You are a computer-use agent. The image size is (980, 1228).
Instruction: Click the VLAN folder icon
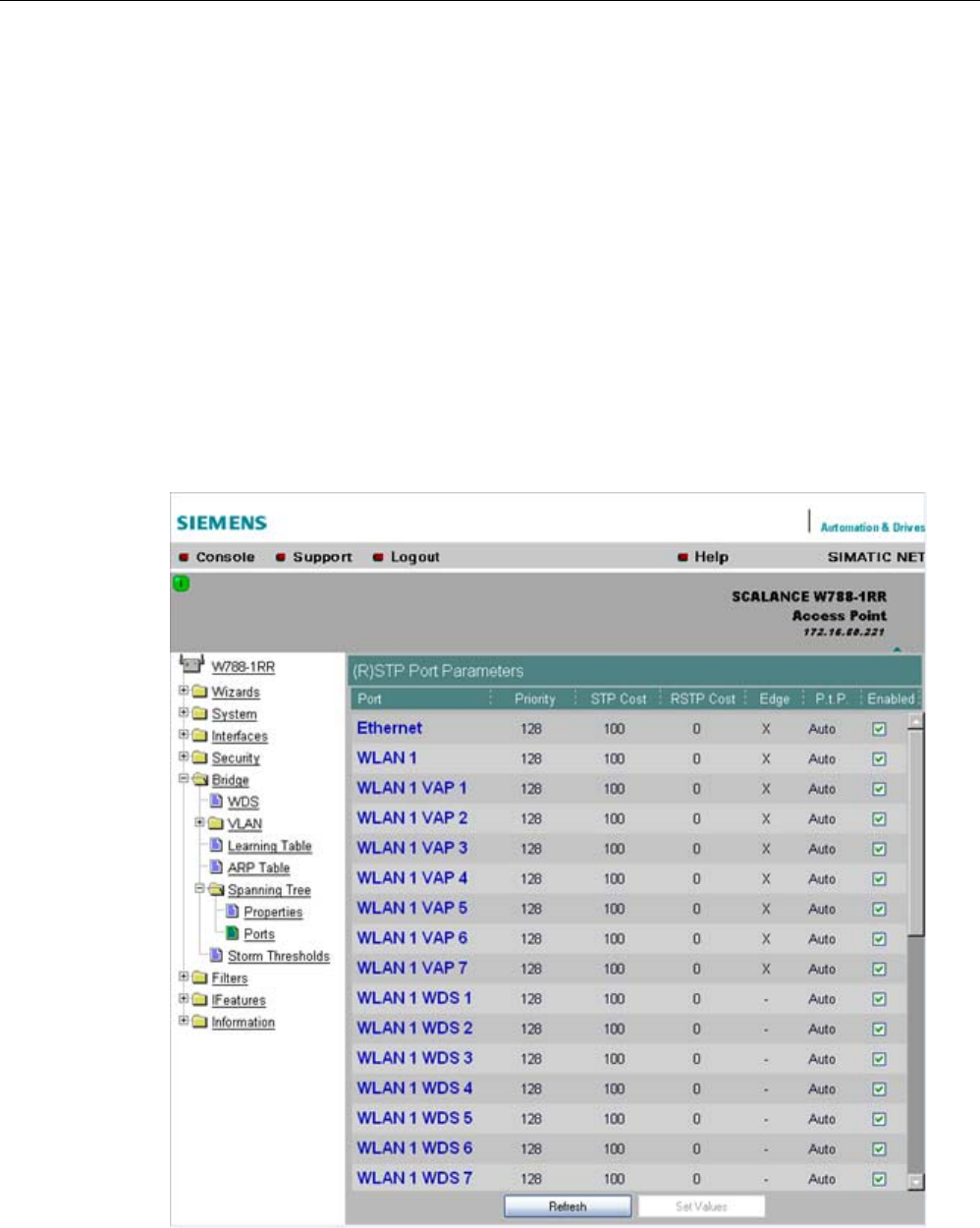(x=216, y=823)
